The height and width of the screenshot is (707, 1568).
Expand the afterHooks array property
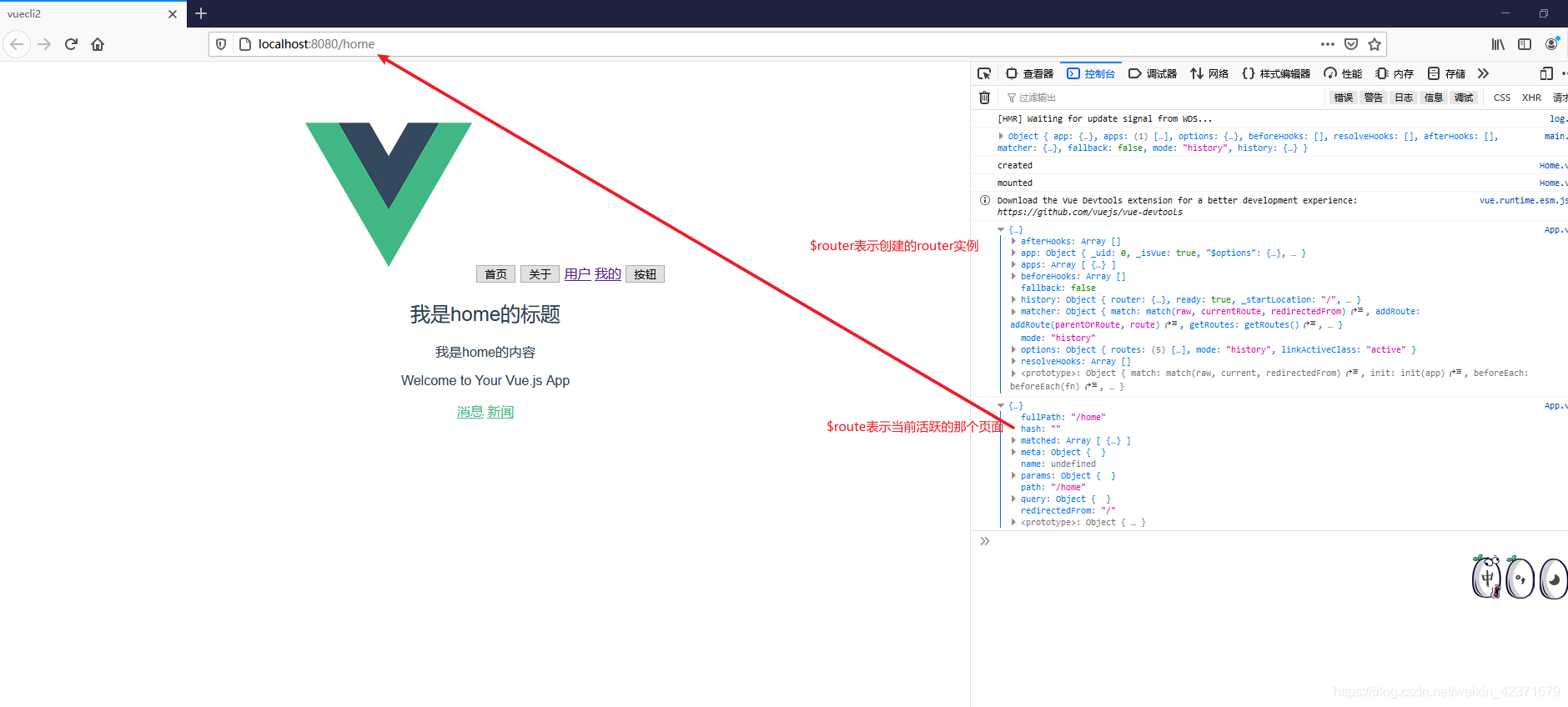pos(1013,241)
